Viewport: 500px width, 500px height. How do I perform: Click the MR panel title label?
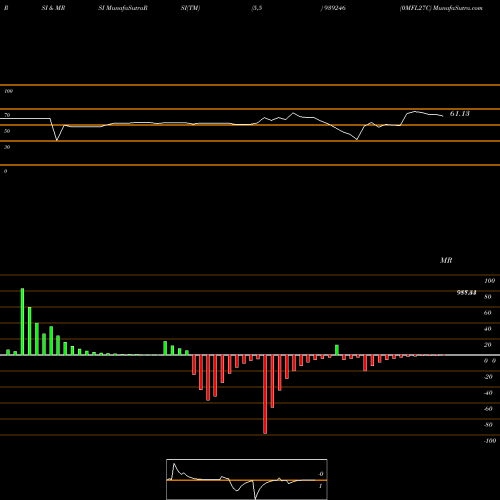tap(446, 260)
